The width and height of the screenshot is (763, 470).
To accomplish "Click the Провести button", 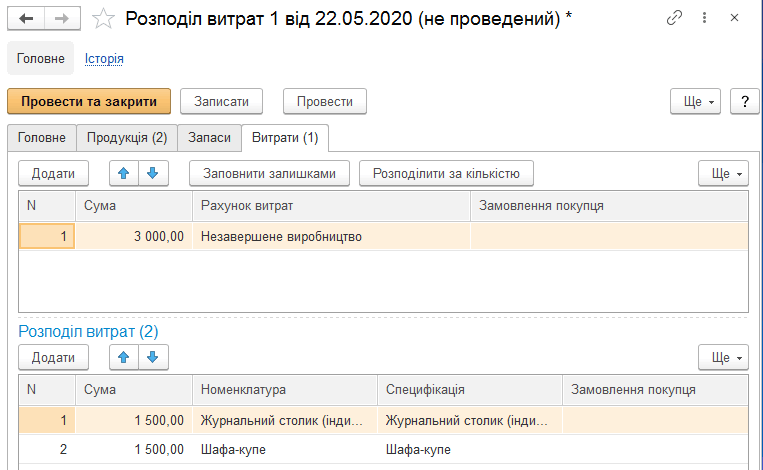I will 325,101.
